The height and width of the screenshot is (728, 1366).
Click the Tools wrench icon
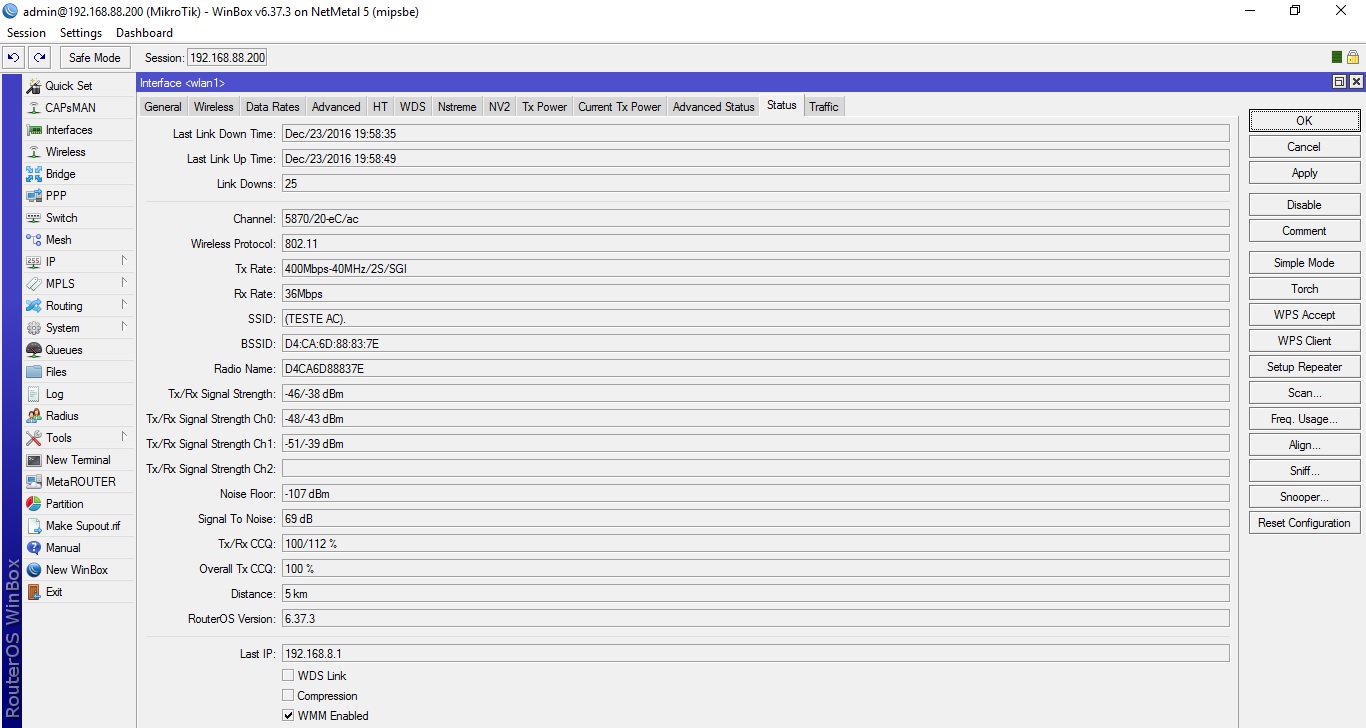pyautogui.click(x=34, y=438)
